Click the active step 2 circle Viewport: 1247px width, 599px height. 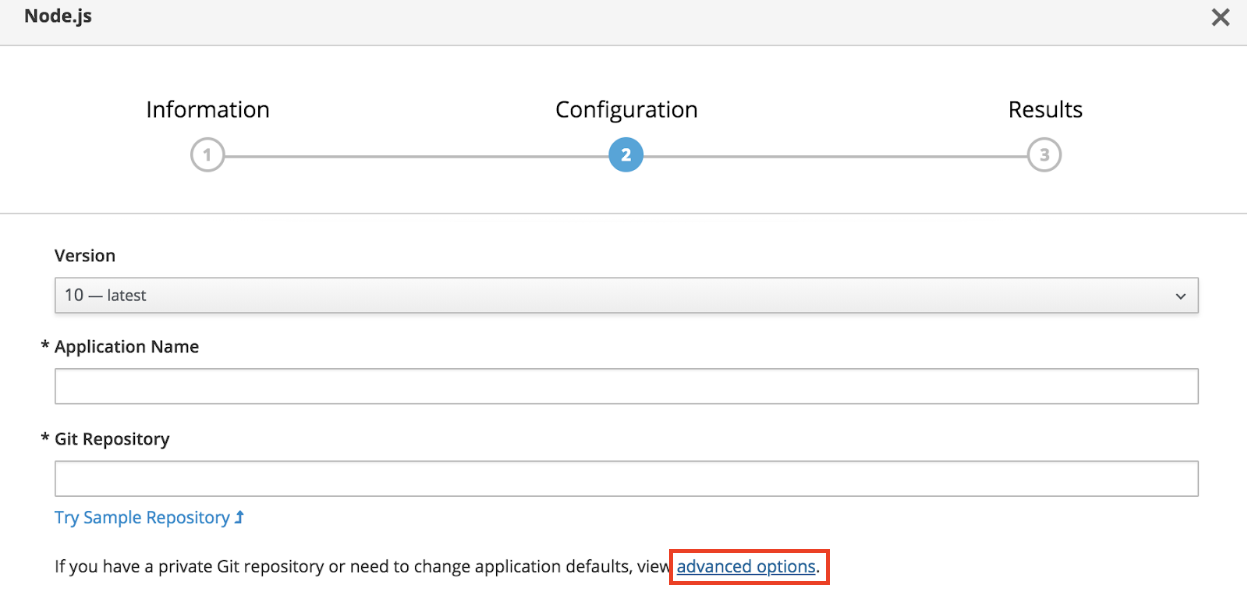626,155
